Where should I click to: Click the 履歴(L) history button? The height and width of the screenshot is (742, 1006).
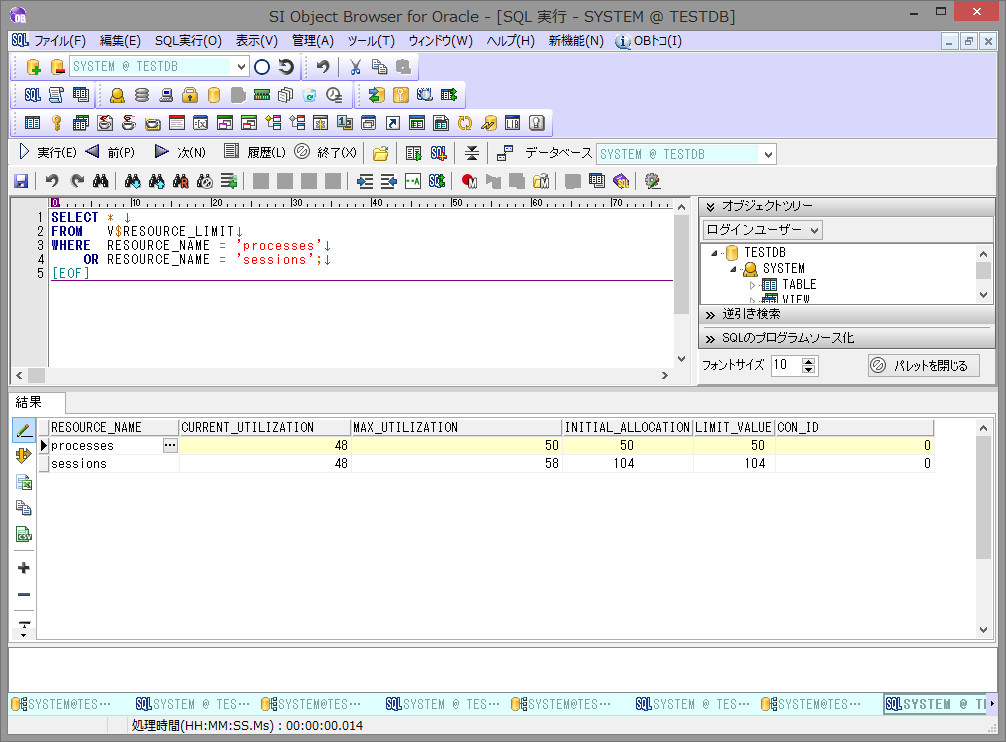pyautogui.click(x=255, y=153)
